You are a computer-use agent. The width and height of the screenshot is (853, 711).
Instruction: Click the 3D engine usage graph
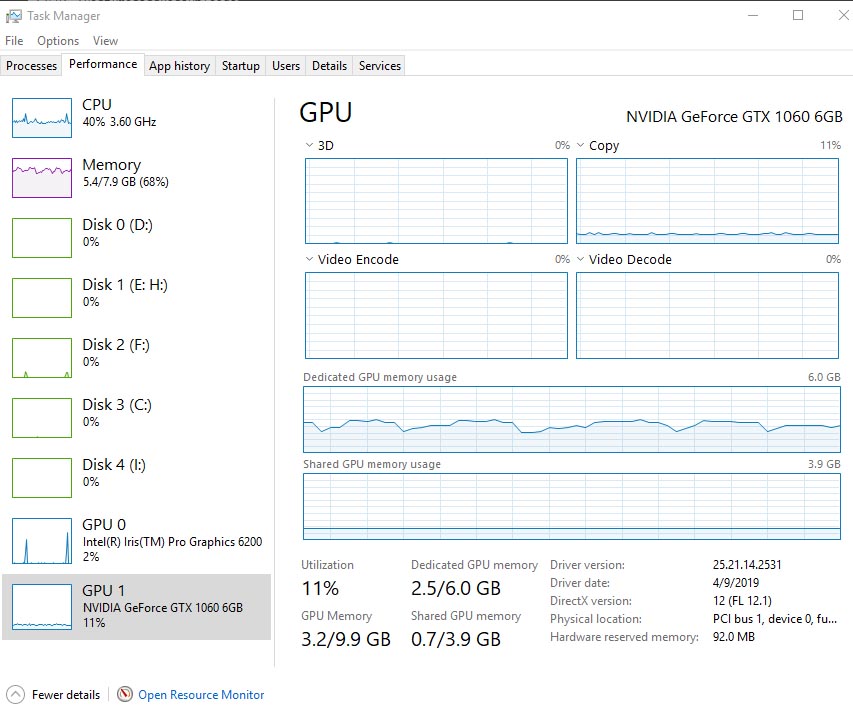click(436, 201)
